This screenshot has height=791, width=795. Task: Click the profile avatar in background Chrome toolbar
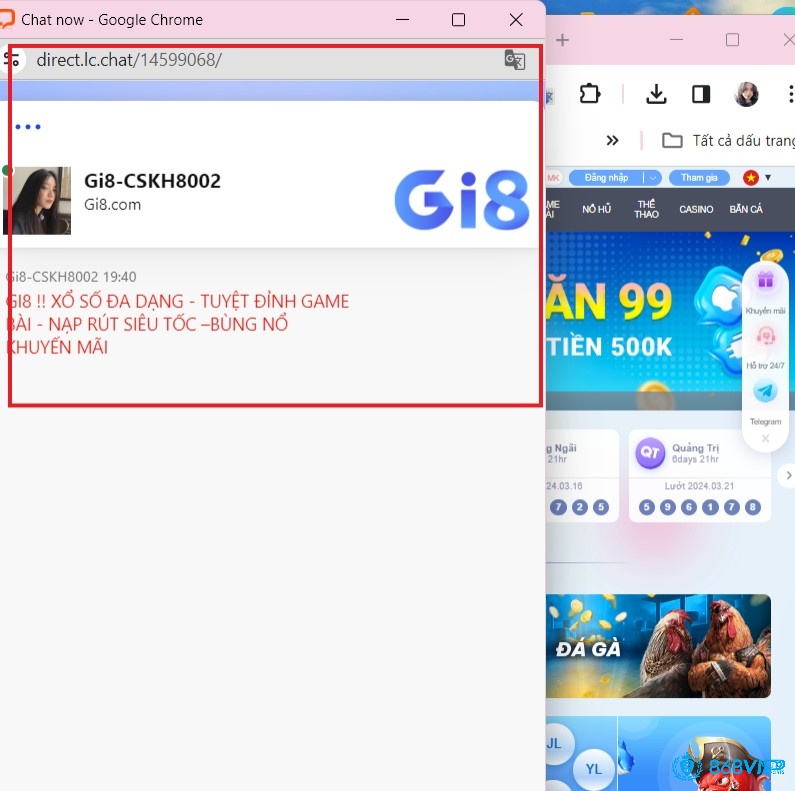(746, 94)
